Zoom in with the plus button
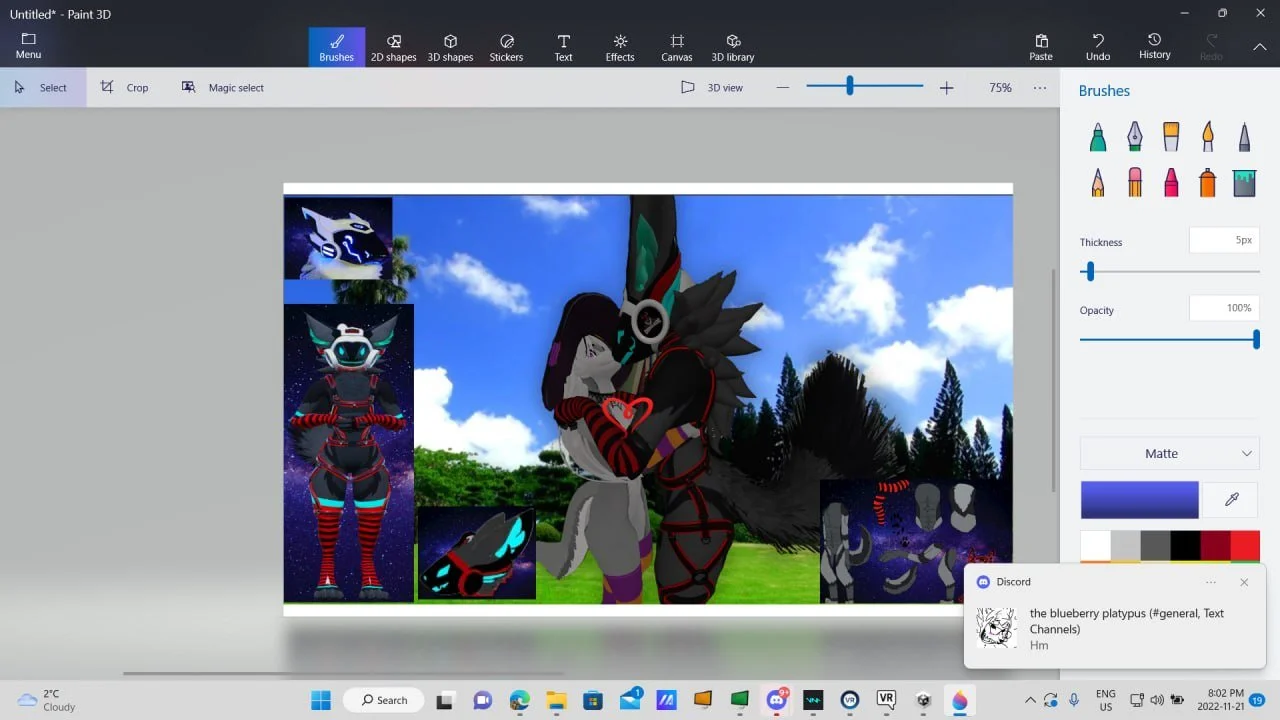This screenshot has width=1280, height=720. pyautogui.click(x=946, y=88)
